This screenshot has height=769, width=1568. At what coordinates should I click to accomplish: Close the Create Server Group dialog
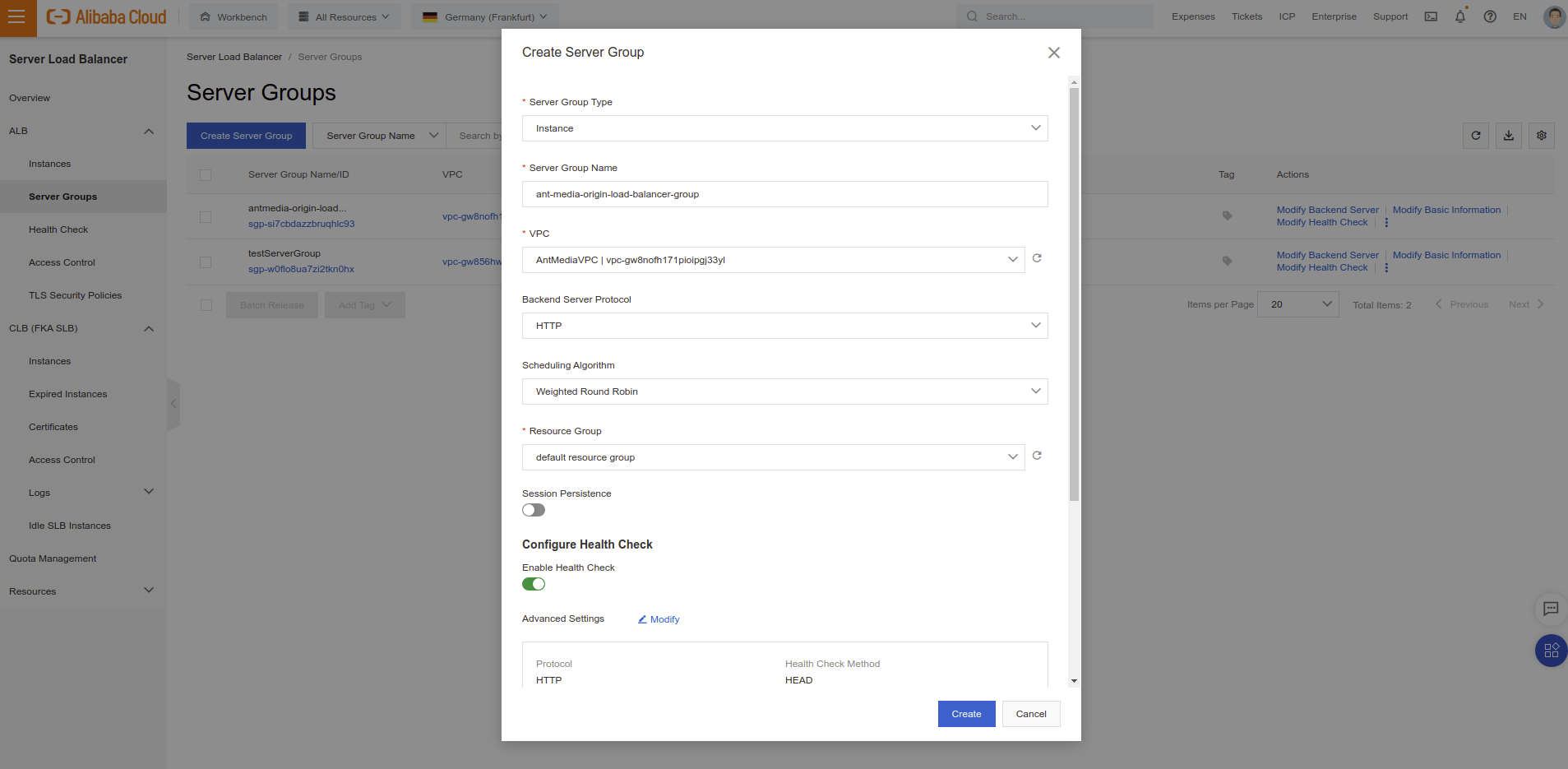(1054, 53)
